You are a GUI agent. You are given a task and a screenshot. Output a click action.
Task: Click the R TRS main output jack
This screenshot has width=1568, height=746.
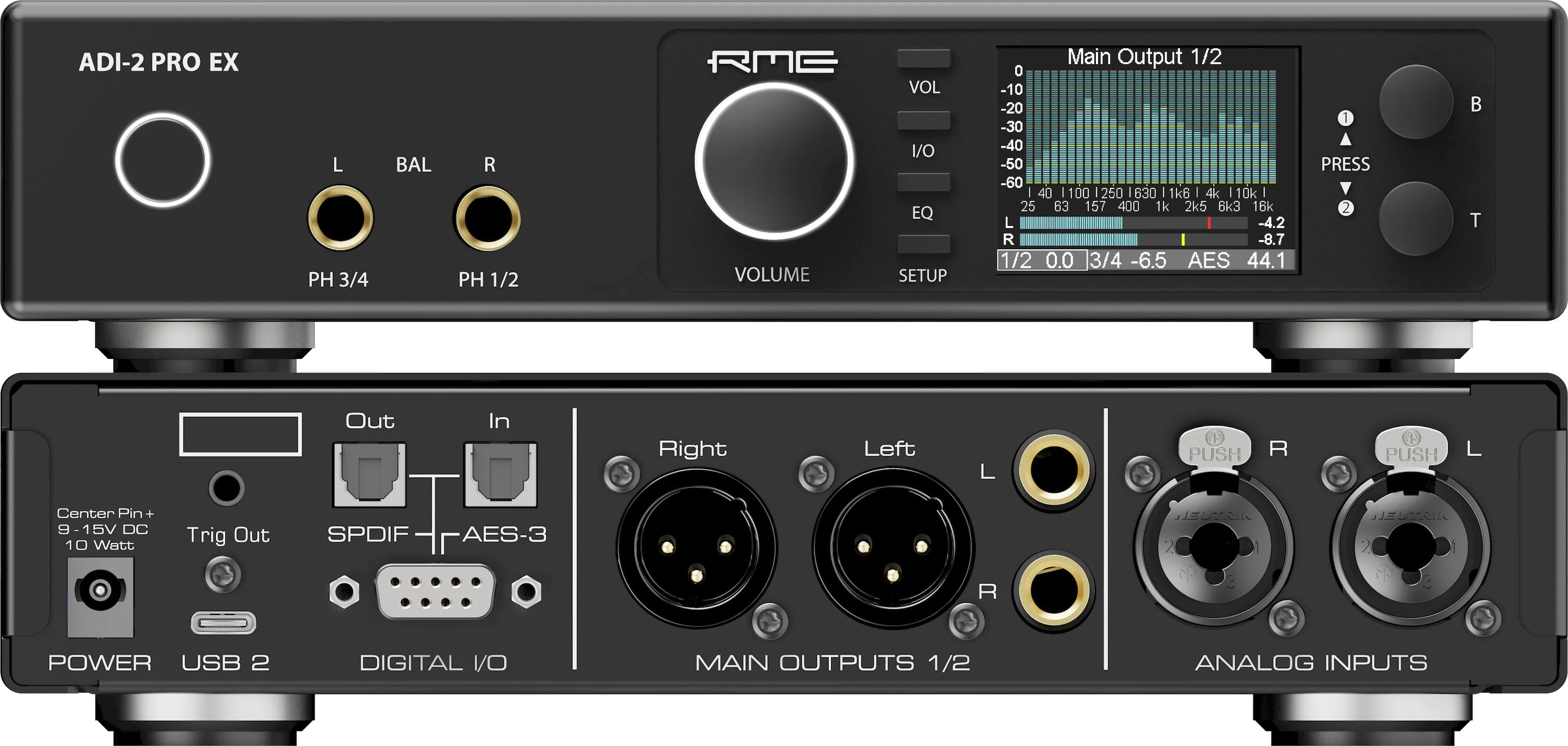1054,590
